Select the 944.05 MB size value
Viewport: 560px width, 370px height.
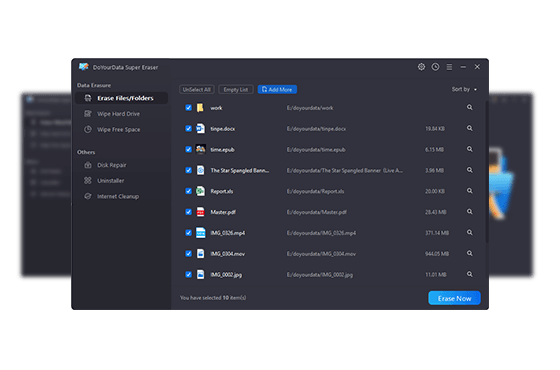(x=437, y=254)
